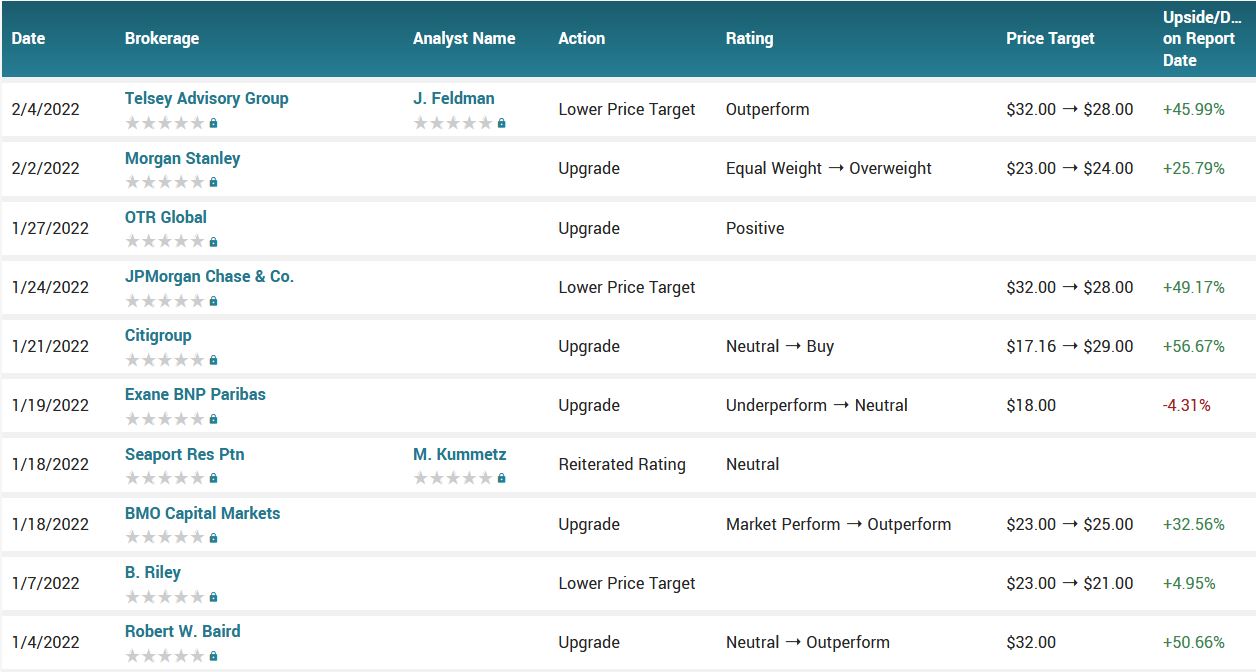This screenshot has height=672, width=1256.
Task: Click star rating under BMO Capital Markets
Action: (x=165, y=537)
